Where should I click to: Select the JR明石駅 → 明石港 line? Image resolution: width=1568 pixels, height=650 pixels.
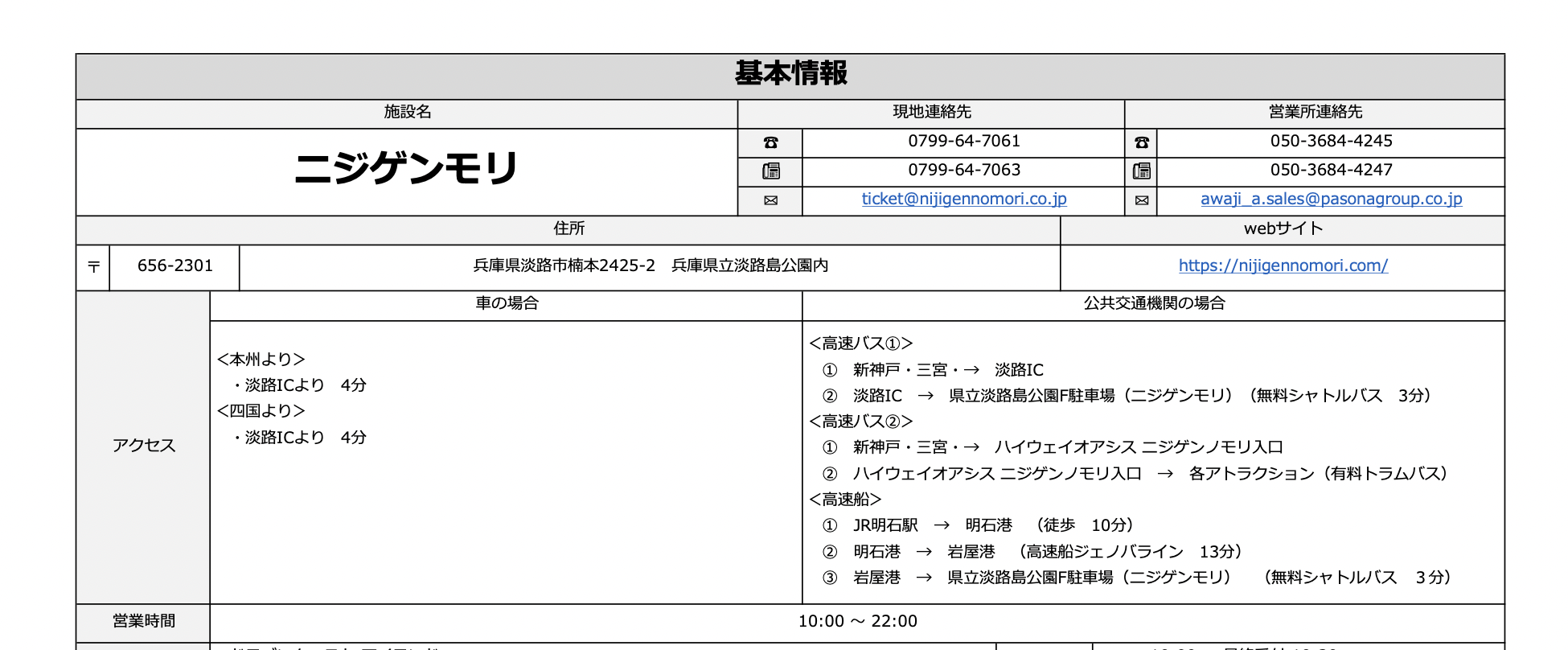[x=978, y=526]
